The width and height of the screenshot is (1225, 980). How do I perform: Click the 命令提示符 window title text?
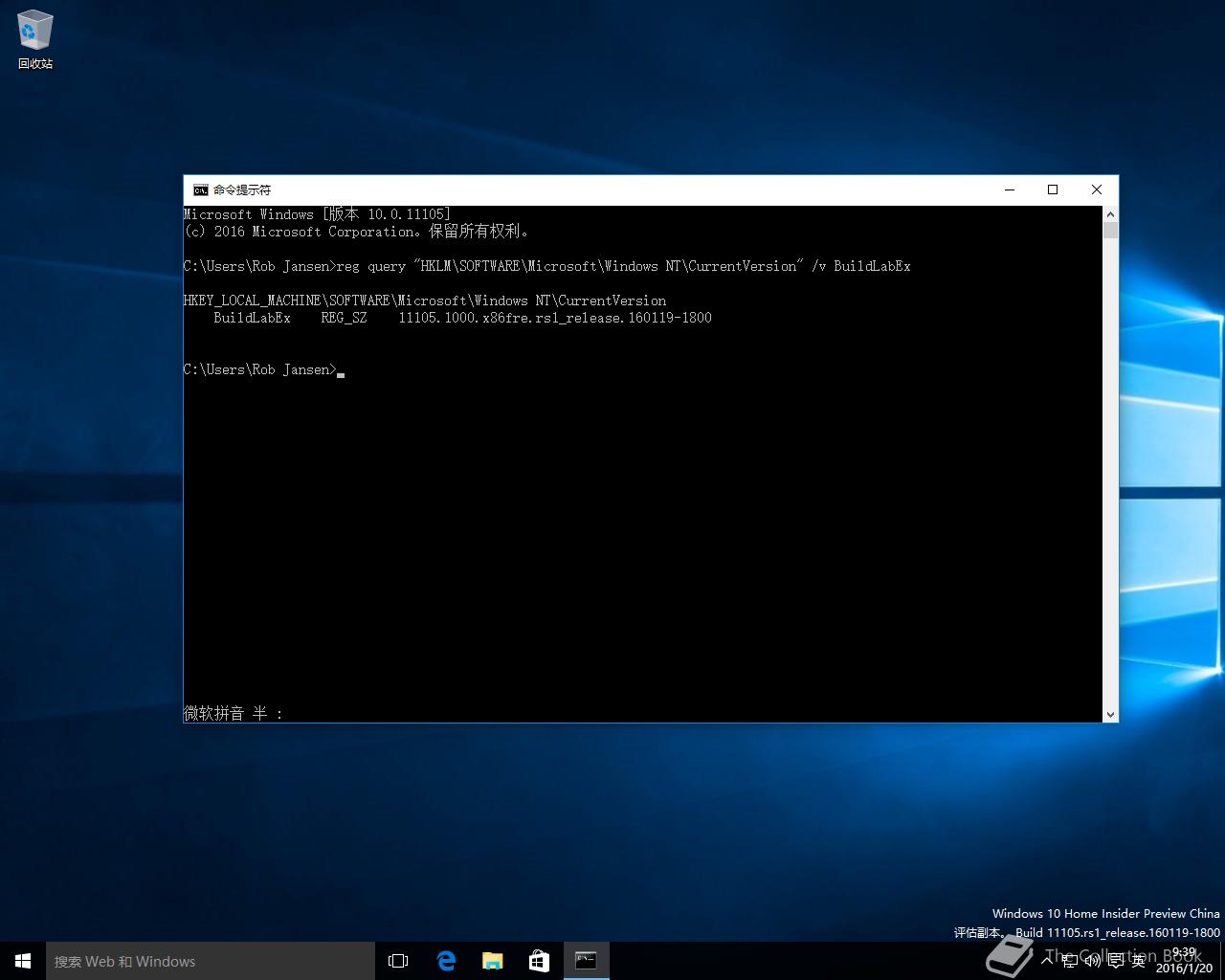point(242,189)
